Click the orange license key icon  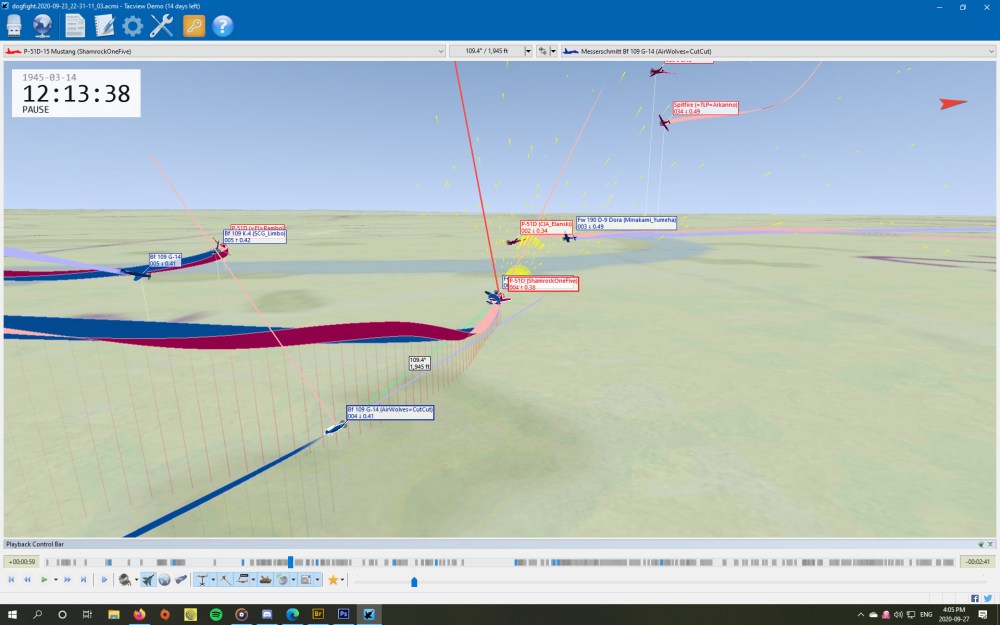pos(194,26)
